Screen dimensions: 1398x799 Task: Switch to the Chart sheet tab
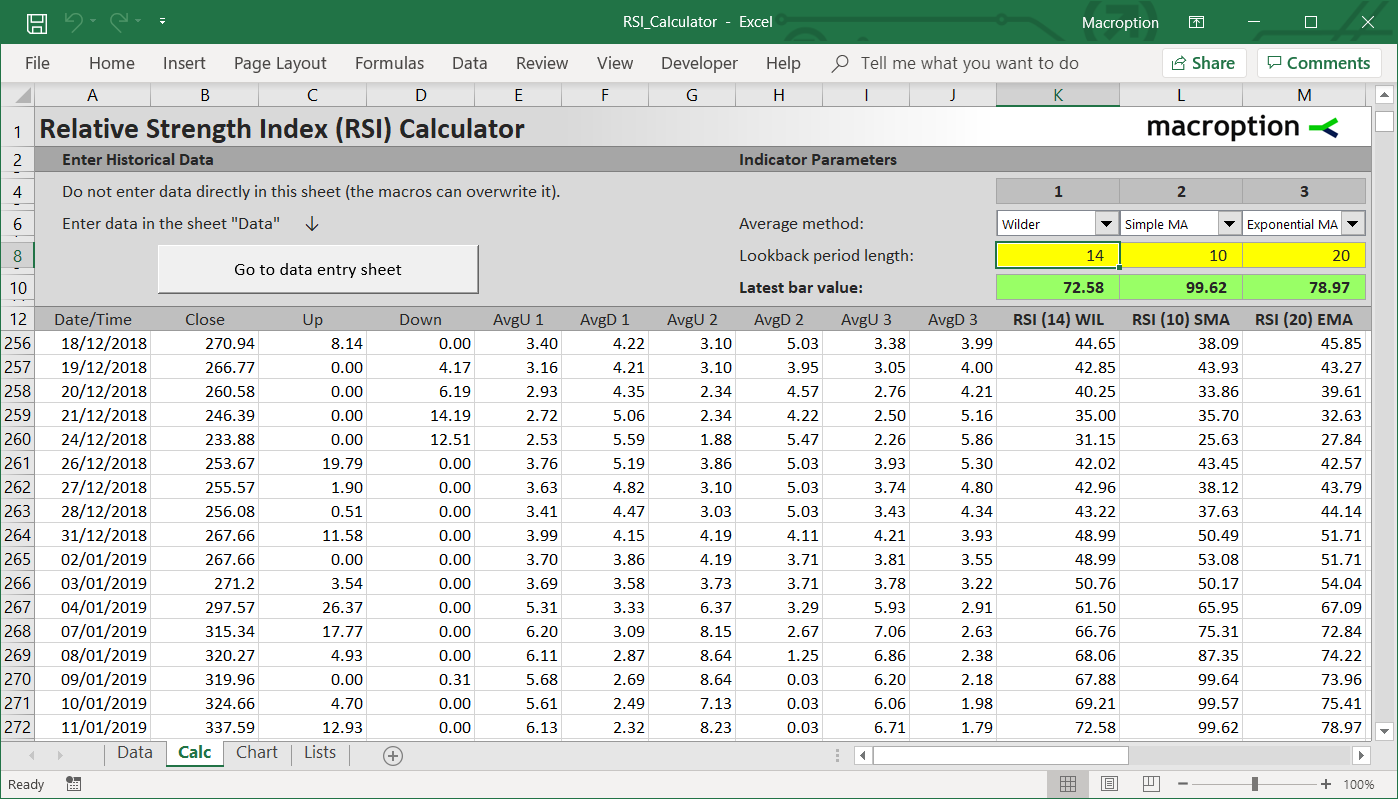[257, 753]
